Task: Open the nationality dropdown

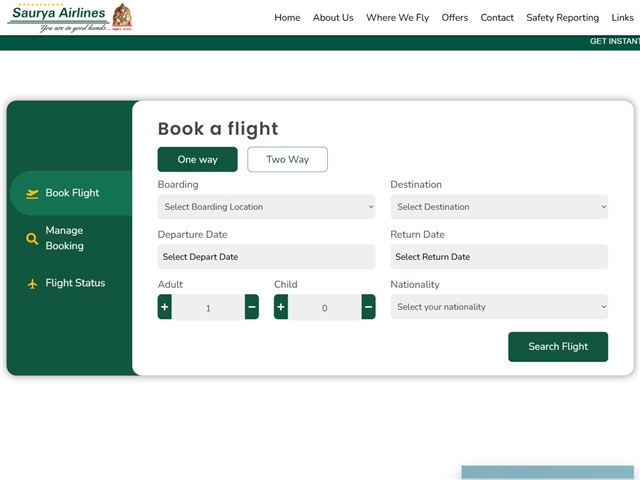Action: tap(498, 307)
